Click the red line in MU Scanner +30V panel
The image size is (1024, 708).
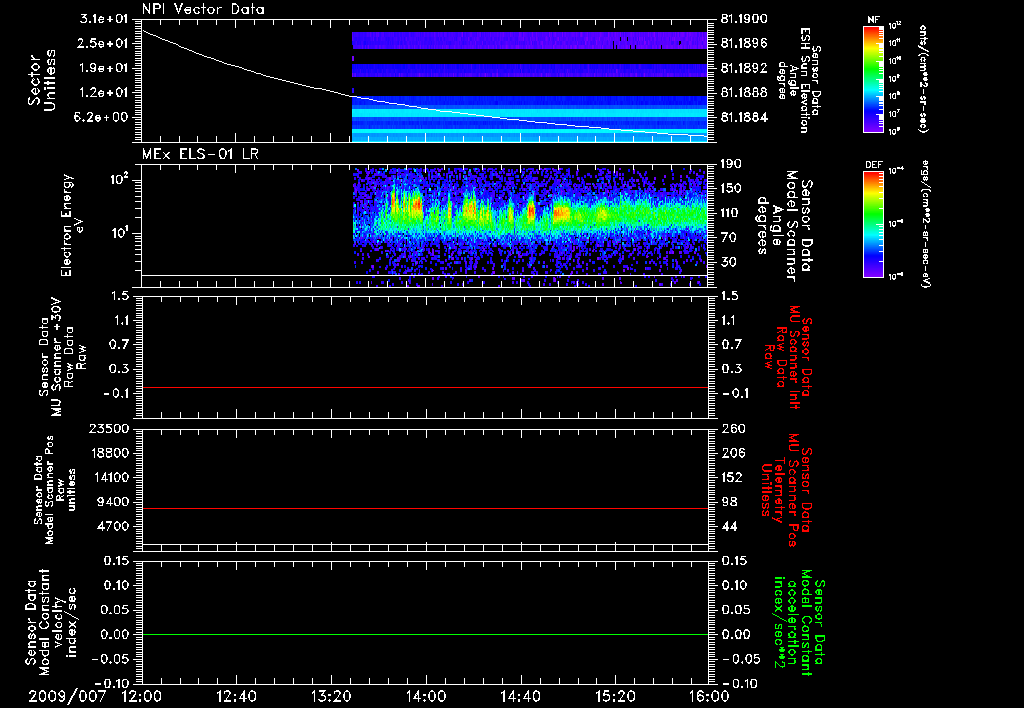click(x=425, y=387)
